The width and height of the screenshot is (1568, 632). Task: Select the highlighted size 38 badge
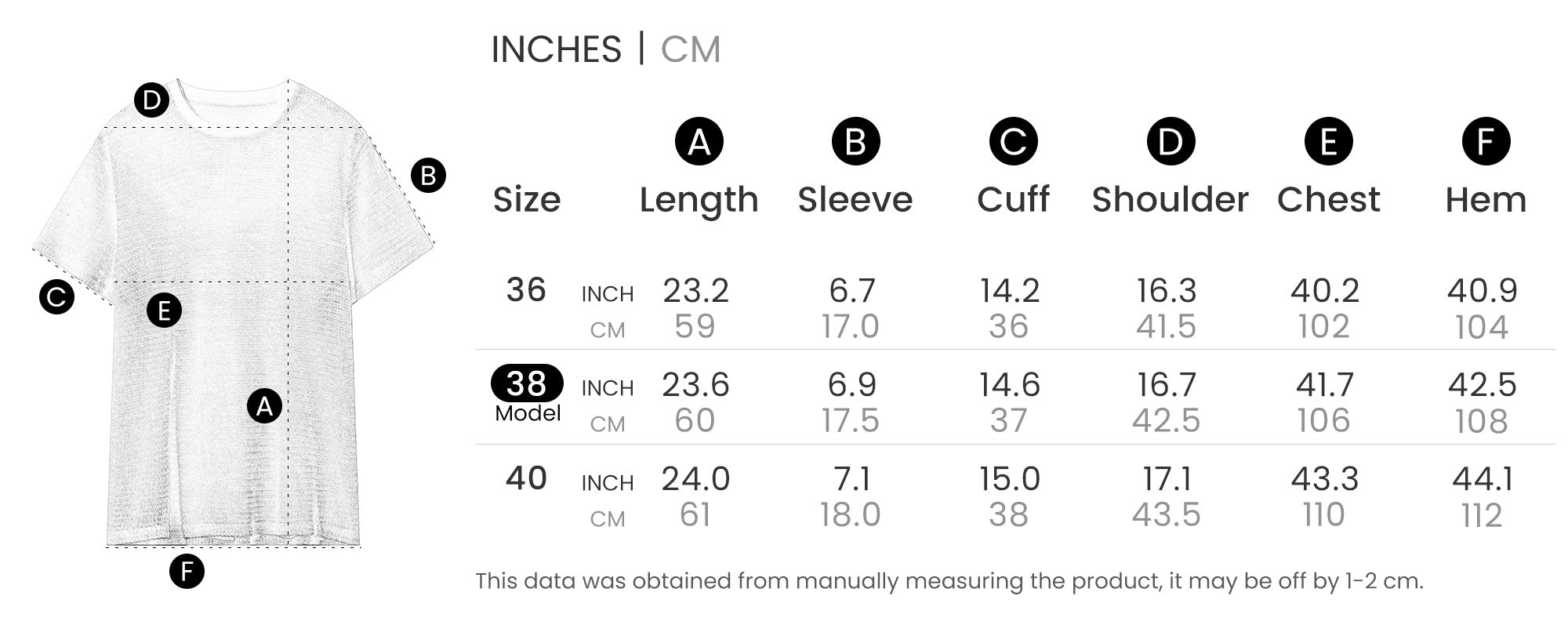pos(527,383)
